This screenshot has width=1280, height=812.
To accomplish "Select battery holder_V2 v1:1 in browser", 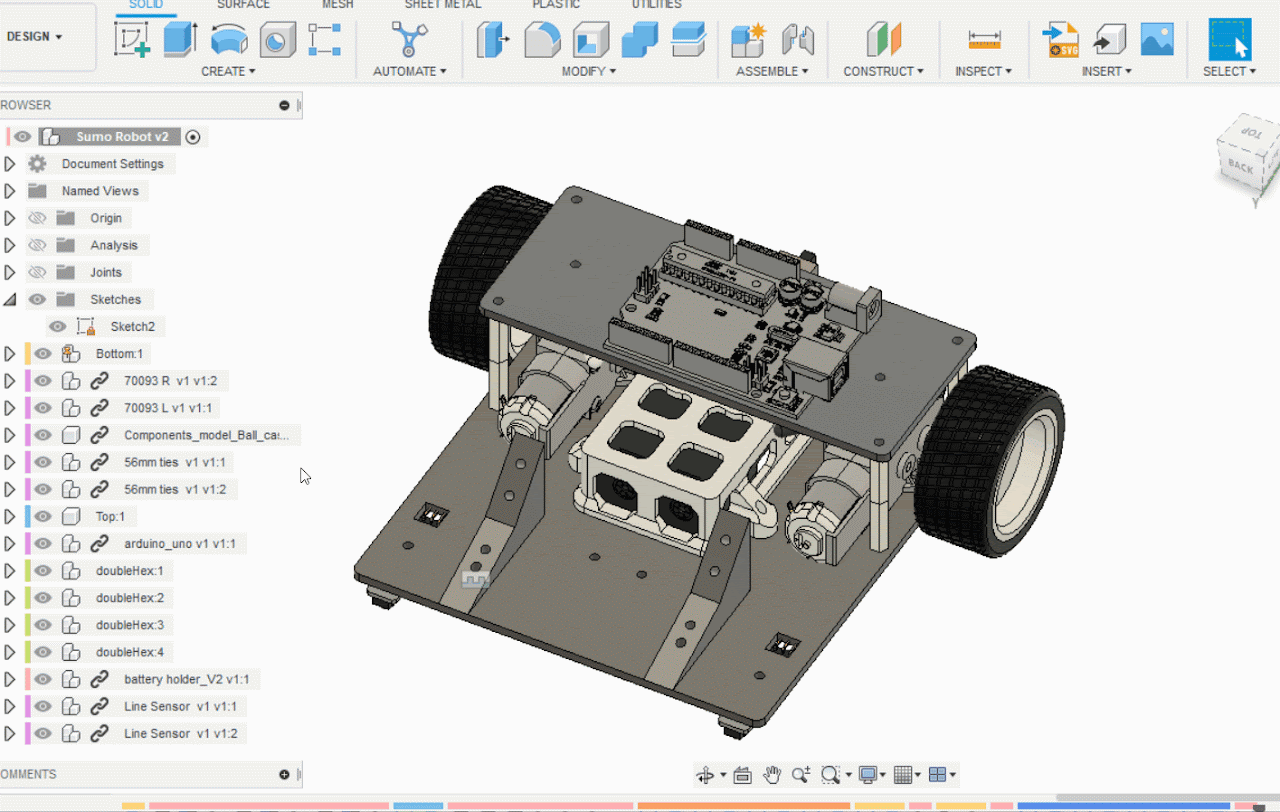I will (x=187, y=680).
